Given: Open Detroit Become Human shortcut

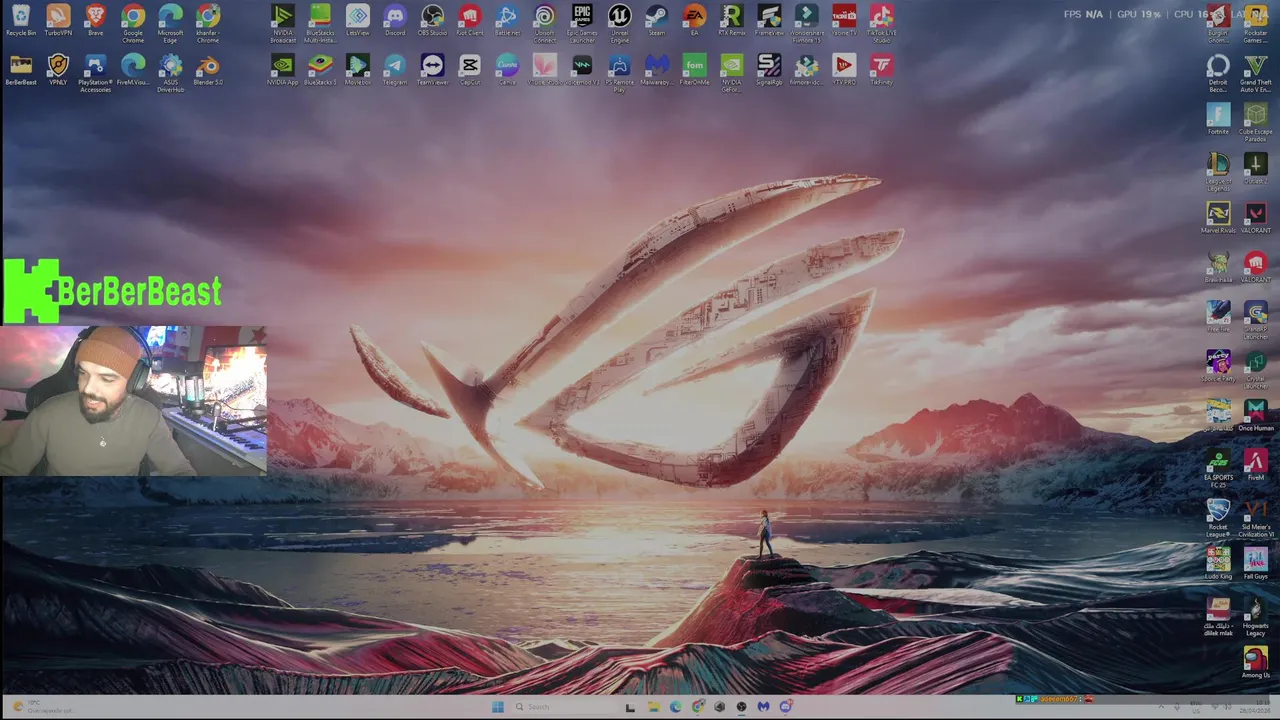Looking at the screenshot, I should [x=1218, y=74].
